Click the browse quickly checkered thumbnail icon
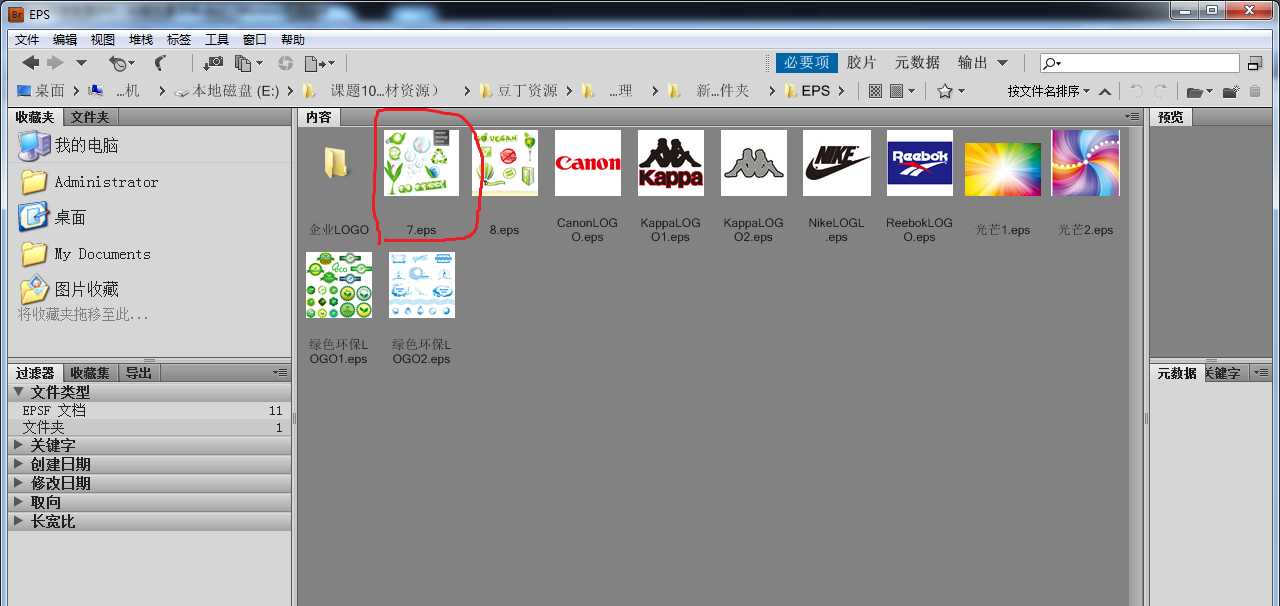This screenshot has height=606, width=1280. point(875,91)
